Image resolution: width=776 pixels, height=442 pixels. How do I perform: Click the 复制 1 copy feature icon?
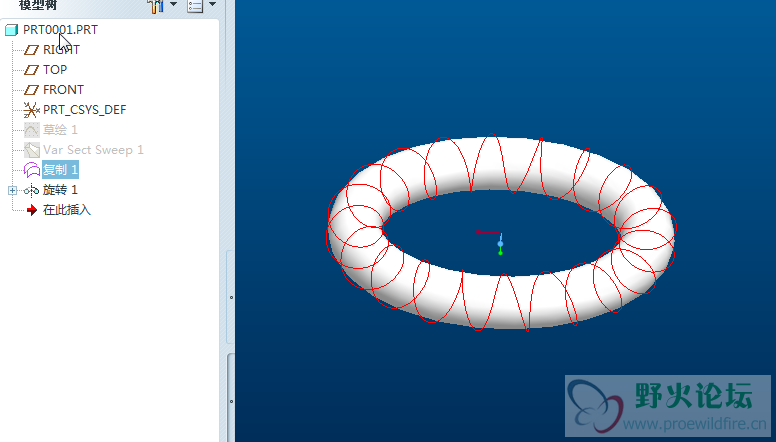click(x=32, y=170)
